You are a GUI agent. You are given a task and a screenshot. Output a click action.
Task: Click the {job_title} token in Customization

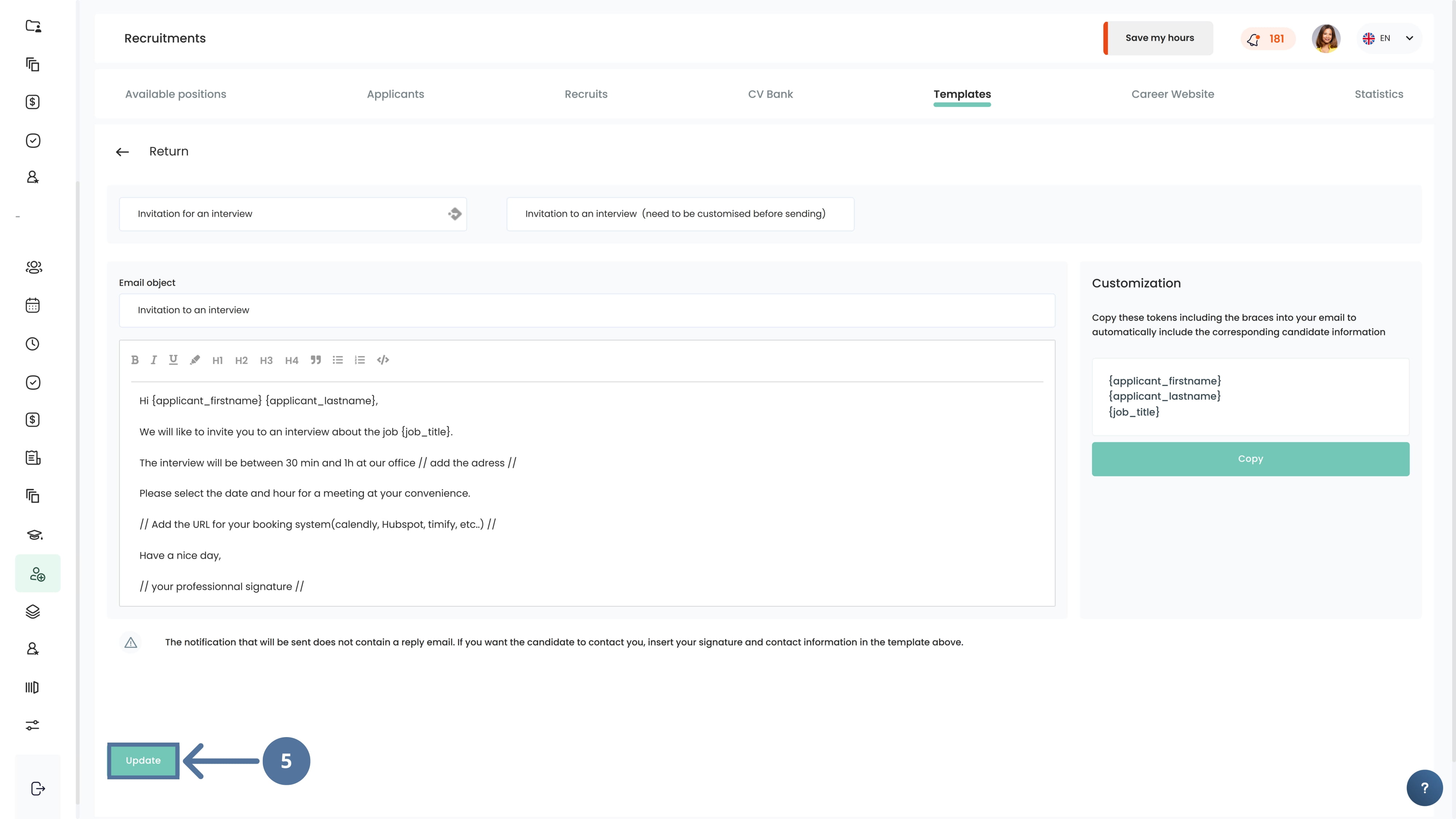[x=1134, y=412]
